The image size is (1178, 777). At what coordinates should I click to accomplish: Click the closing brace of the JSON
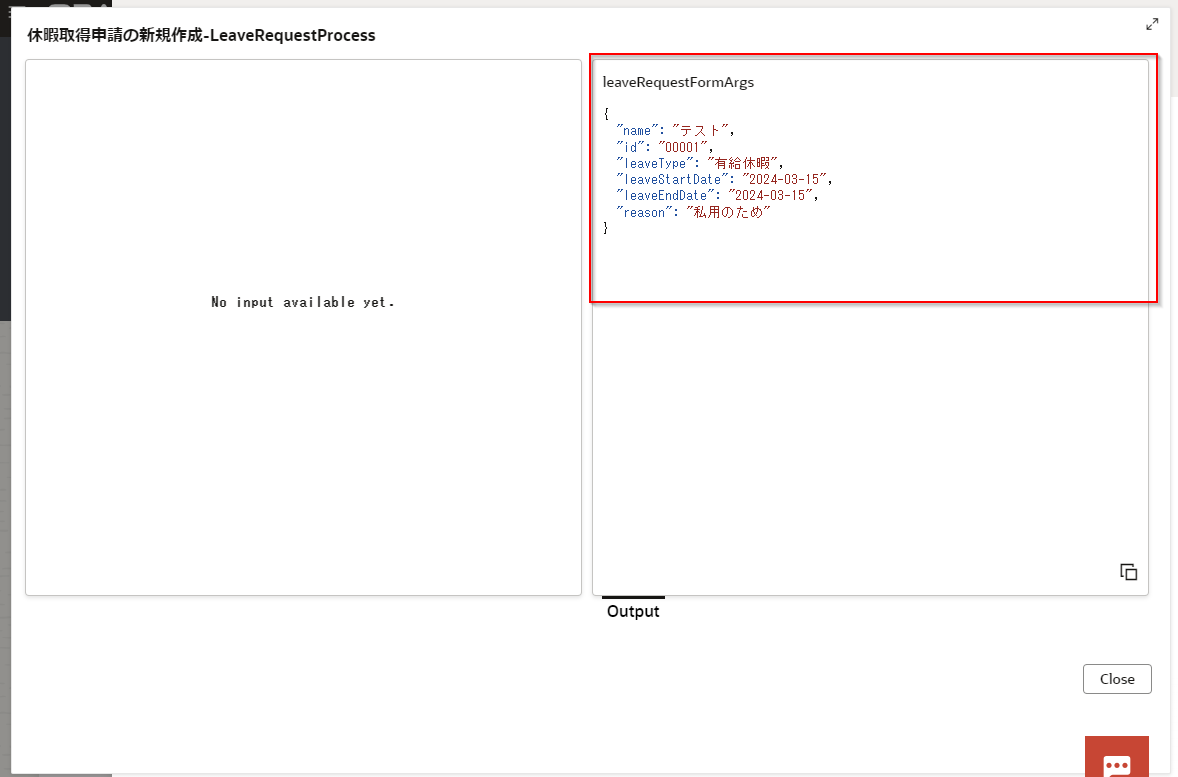[x=606, y=228]
